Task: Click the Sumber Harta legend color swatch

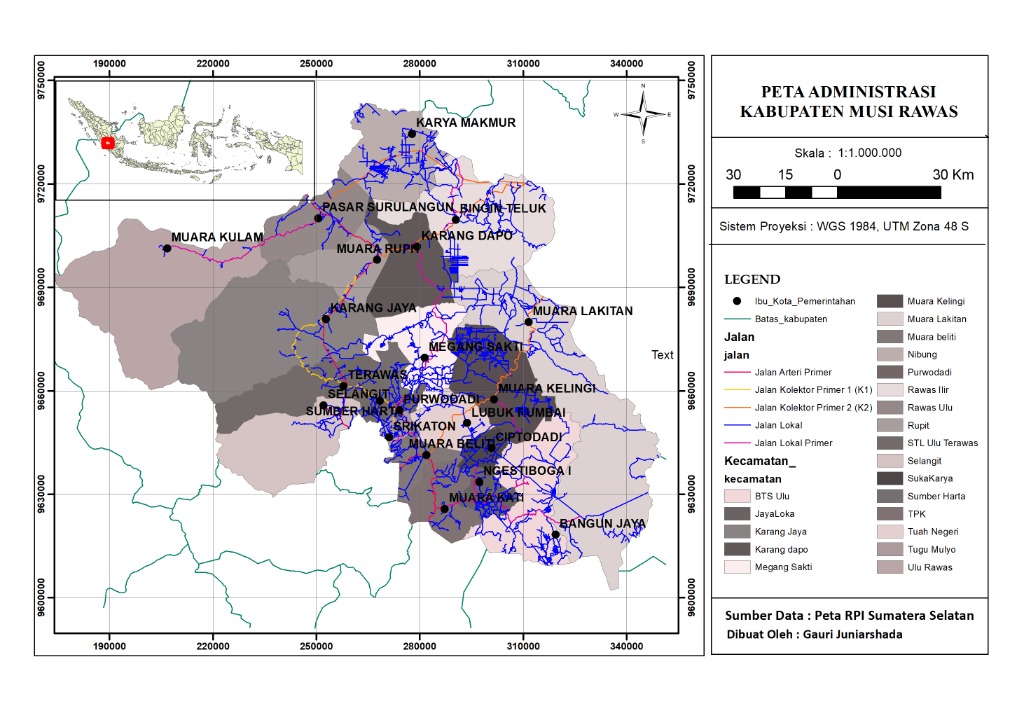Action: pos(889,496)
